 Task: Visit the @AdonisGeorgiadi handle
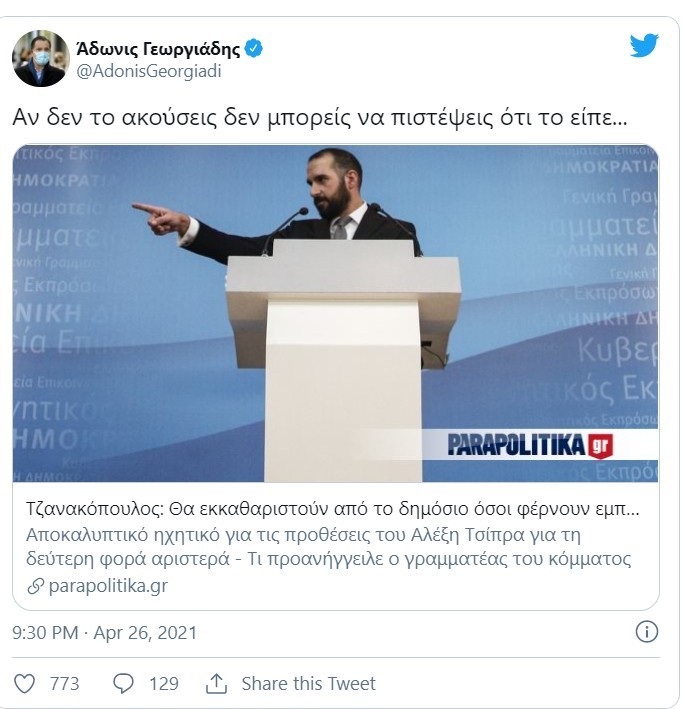(149, 71)
